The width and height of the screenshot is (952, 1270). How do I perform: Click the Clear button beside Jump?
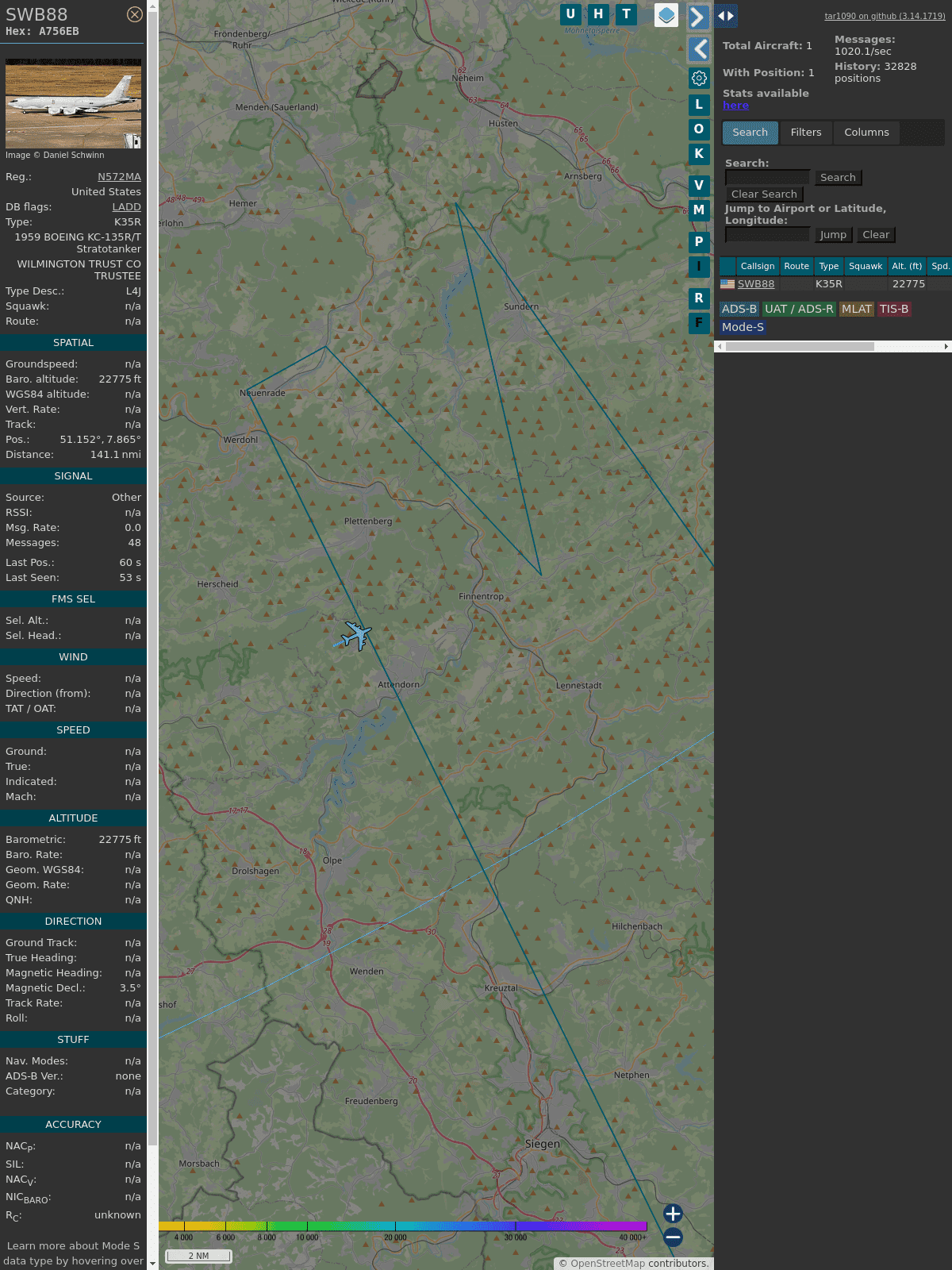tap(876, 235)
